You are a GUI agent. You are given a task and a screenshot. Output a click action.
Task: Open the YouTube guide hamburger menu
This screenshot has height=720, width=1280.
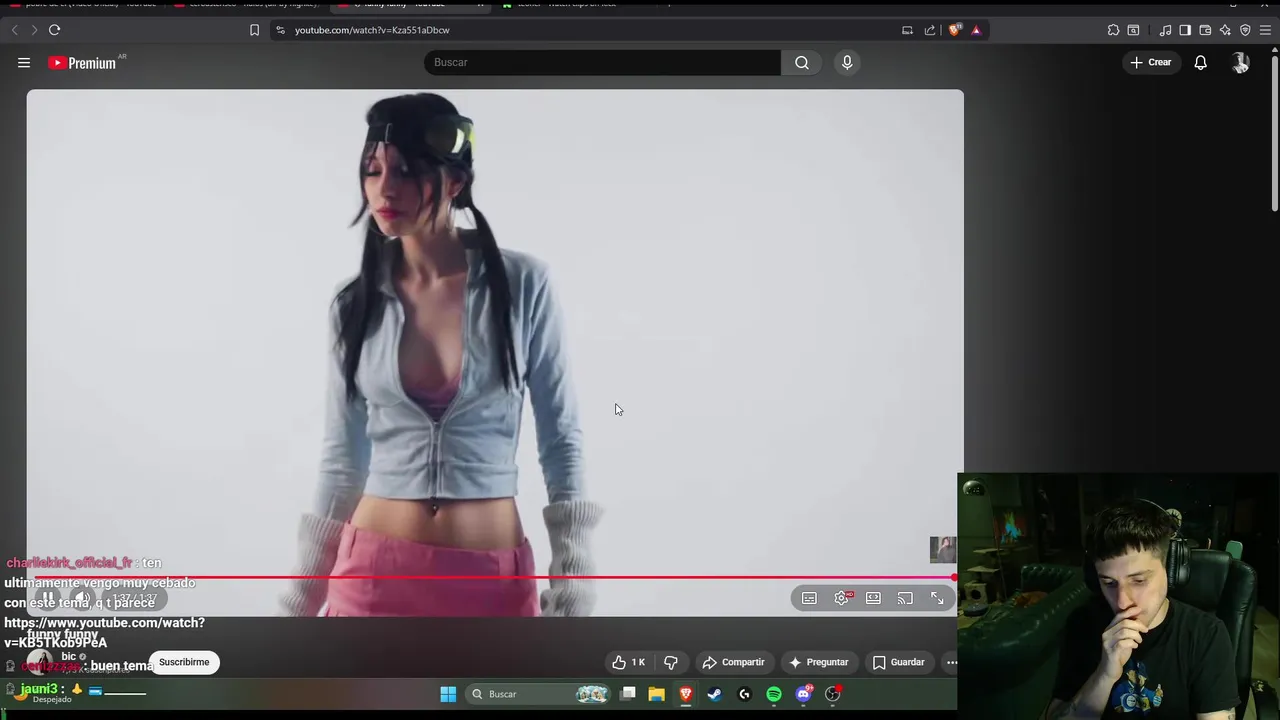[x=24, y=63]
